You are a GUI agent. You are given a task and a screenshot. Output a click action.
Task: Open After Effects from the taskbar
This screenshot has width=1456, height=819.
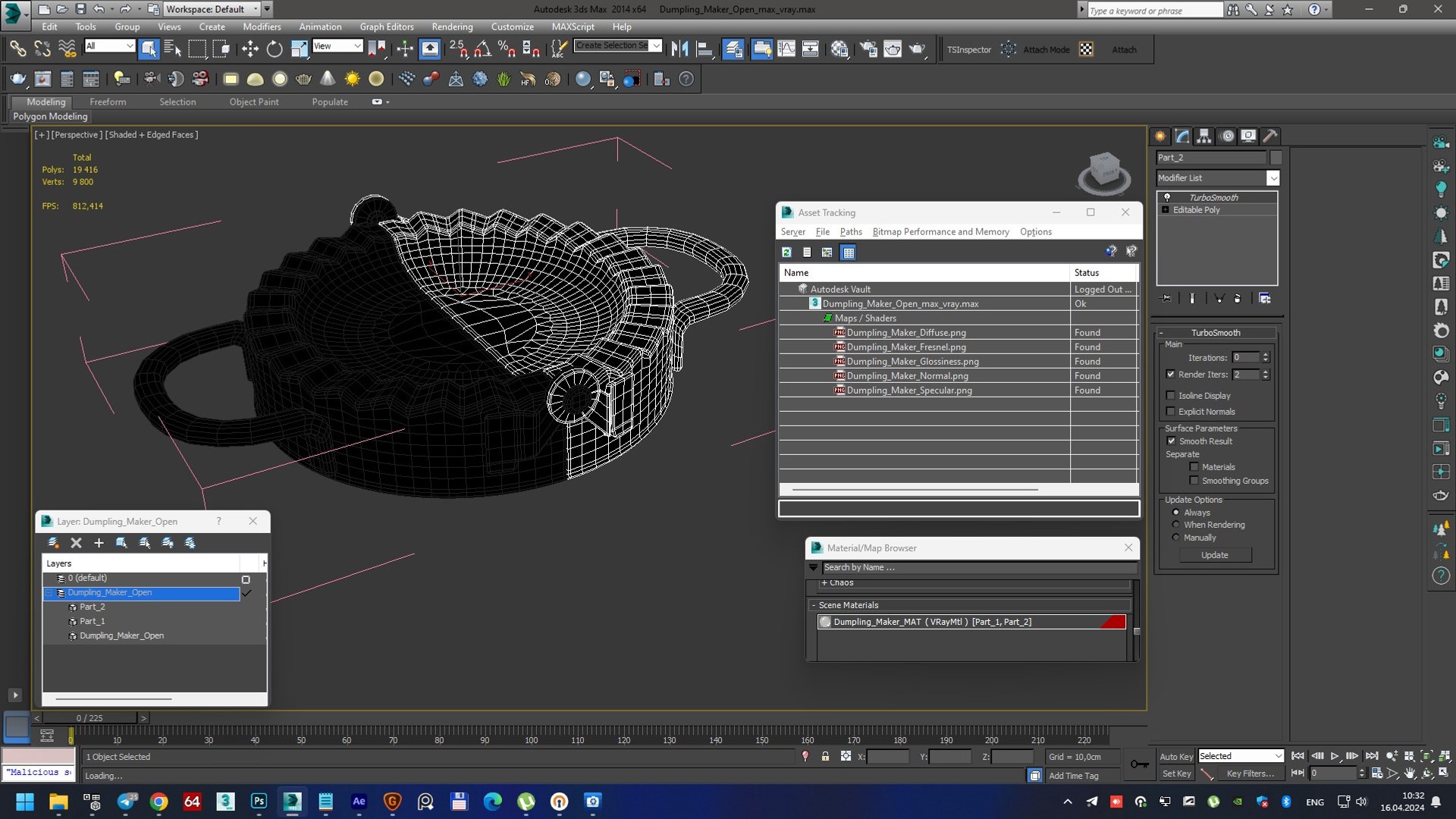tap(359, 802)
